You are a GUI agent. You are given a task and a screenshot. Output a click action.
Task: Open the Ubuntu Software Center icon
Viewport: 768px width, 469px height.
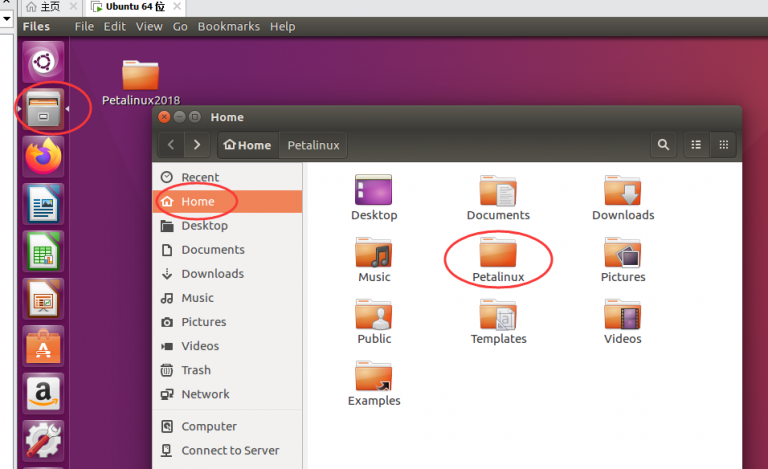tap(43, 347)
